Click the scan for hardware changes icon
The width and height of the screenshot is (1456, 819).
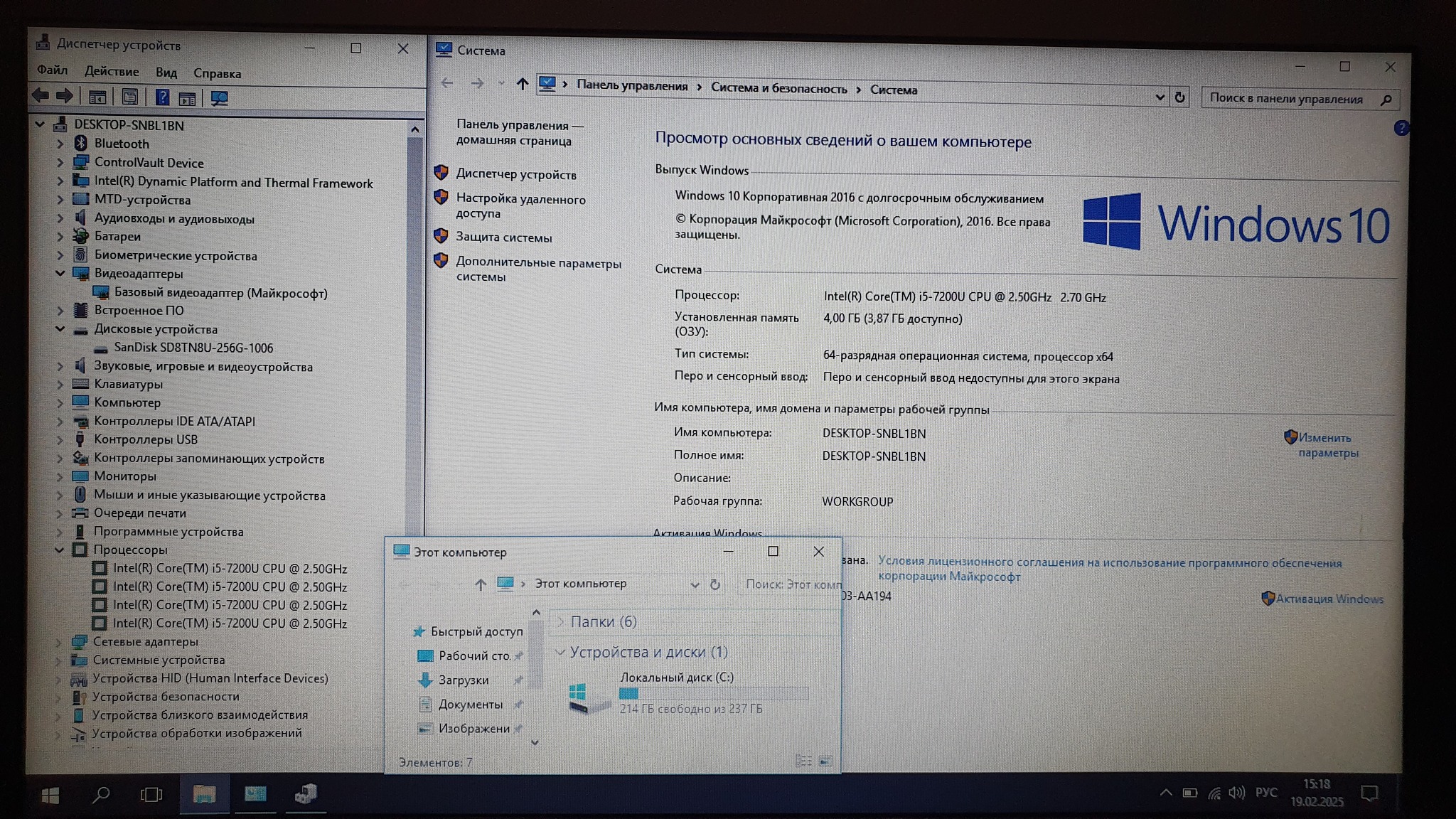[219, 98]
